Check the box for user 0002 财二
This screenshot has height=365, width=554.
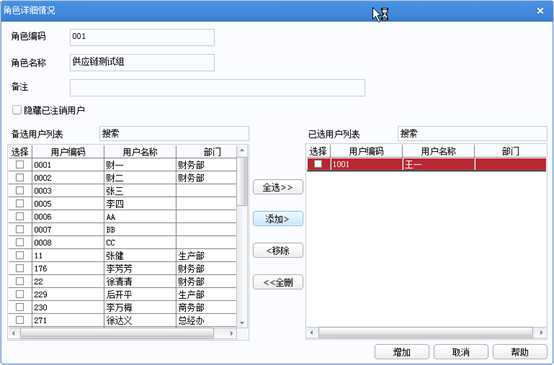[x=20, y=177]
